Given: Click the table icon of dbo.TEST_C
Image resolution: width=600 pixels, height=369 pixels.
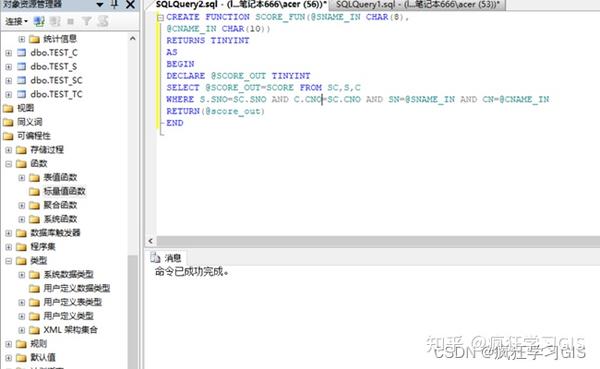Looking at the screenshot, I should click(x=22, y=53).
